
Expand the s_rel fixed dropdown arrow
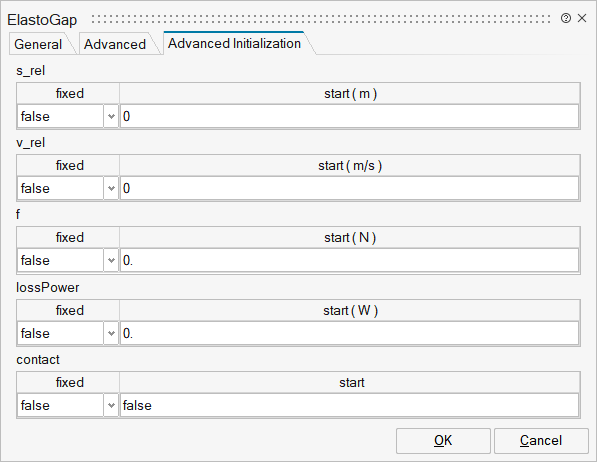111,117
